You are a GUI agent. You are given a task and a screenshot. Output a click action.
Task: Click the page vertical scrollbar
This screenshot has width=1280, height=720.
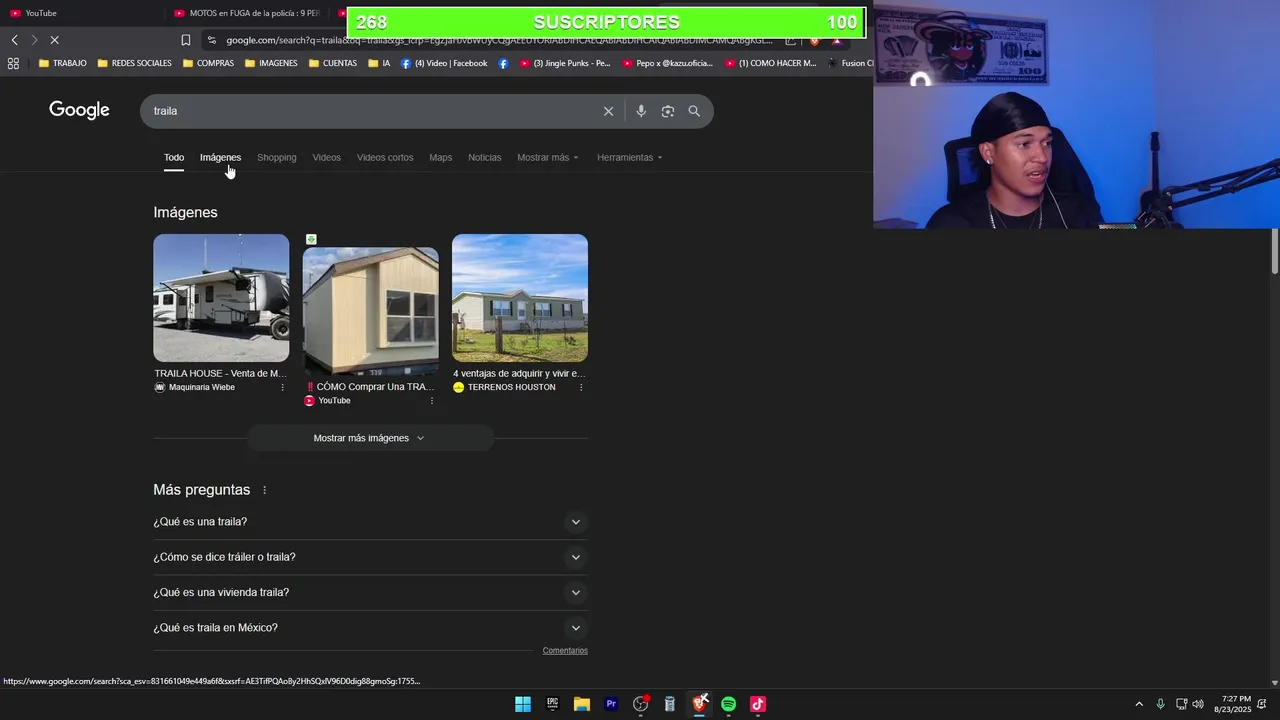coord(1274,250)
